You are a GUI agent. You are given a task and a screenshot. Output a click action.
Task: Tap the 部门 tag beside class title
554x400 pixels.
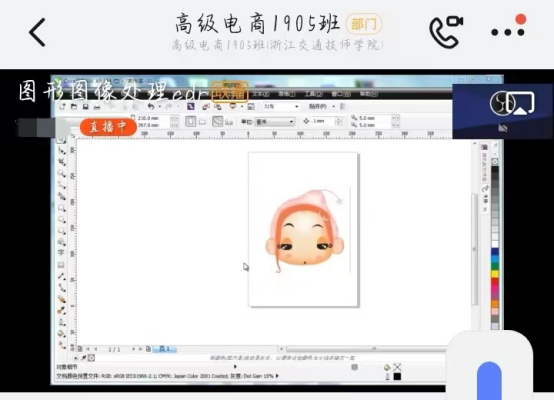click(x=364, y=24)
